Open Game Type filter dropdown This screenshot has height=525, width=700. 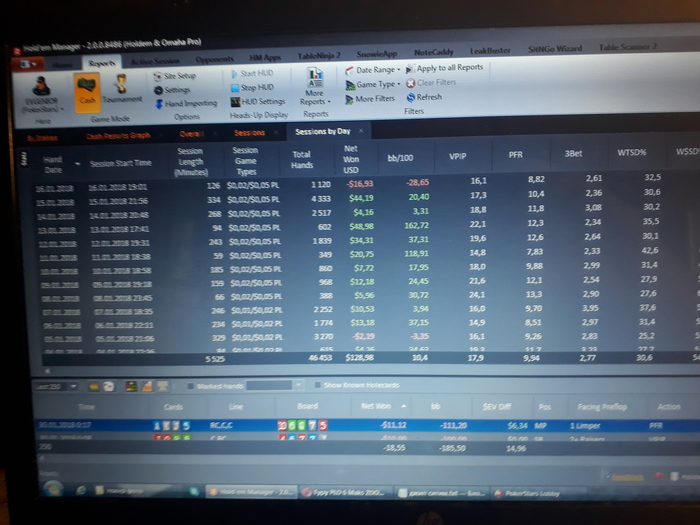point(373,84)
